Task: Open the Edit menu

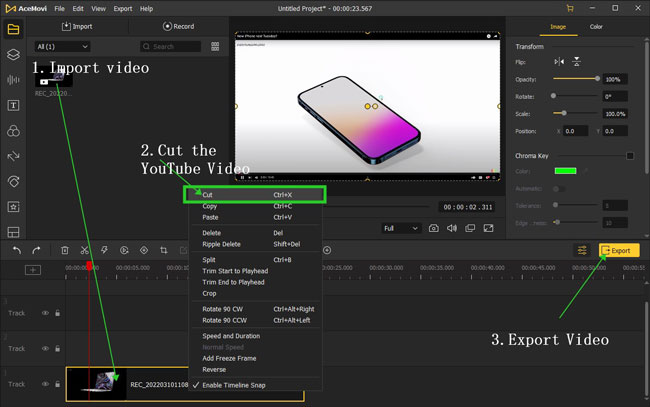Action: point(78,8)
